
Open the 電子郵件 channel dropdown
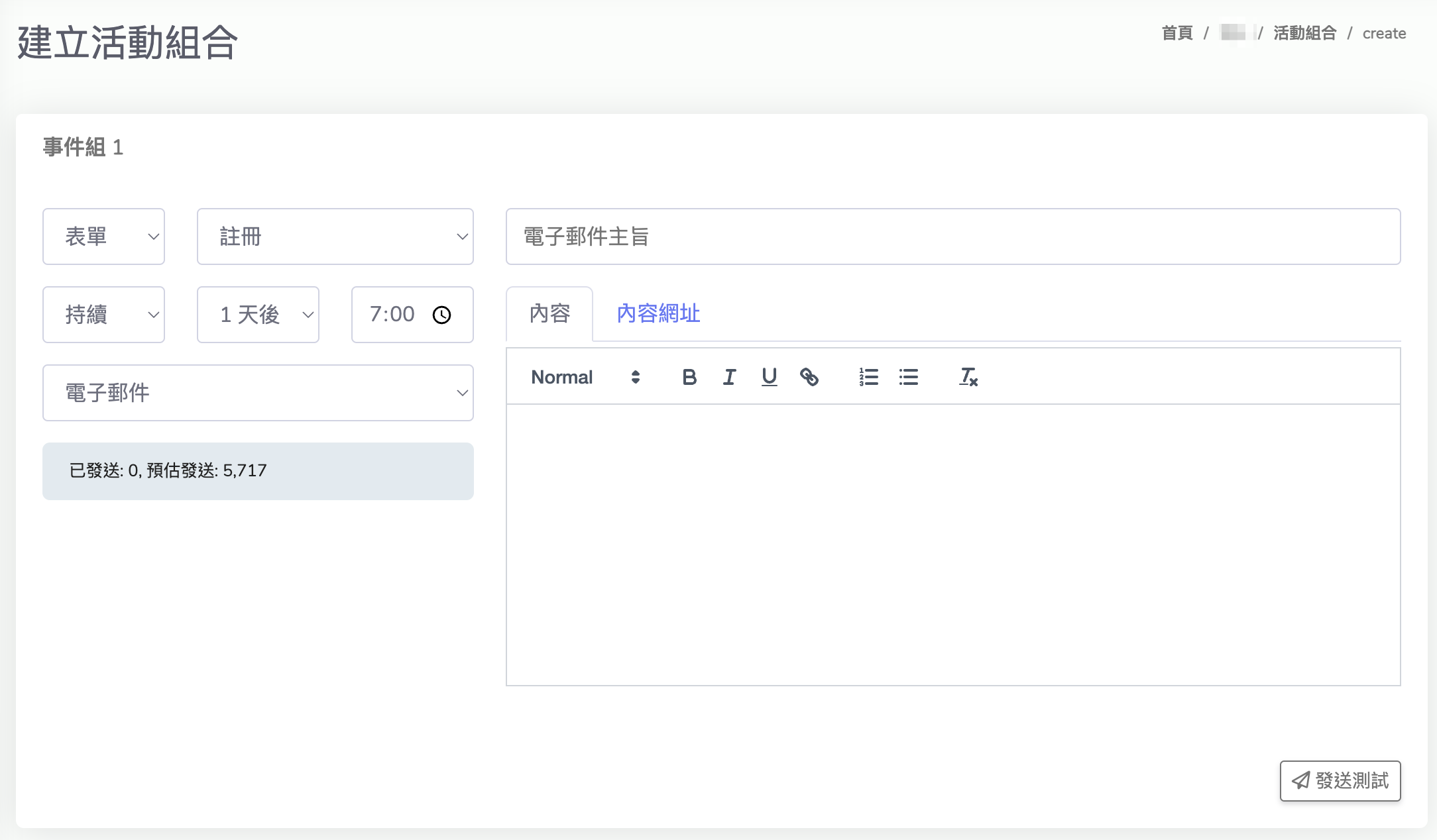click(258, 393)
